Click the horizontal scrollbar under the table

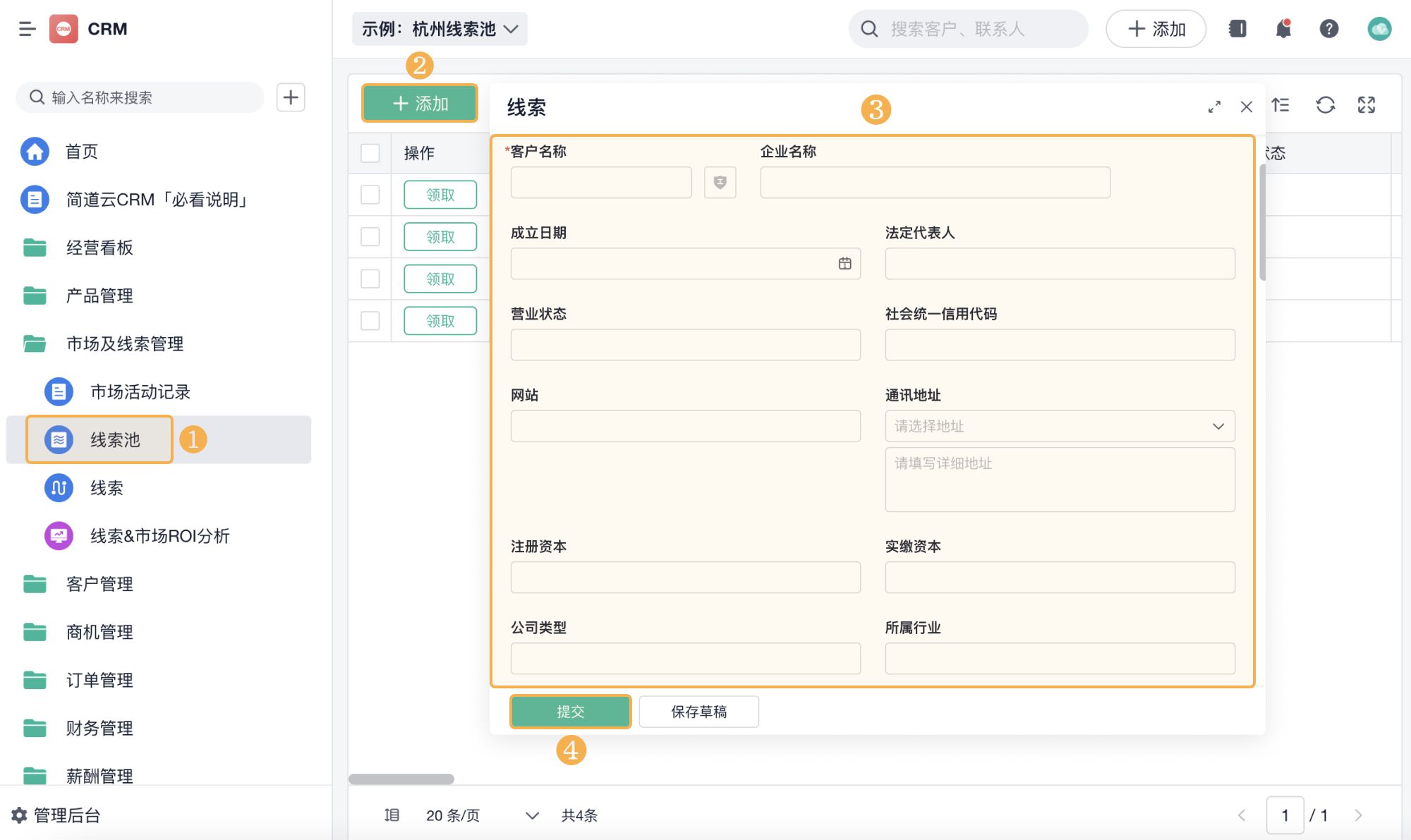pos(401,779)
